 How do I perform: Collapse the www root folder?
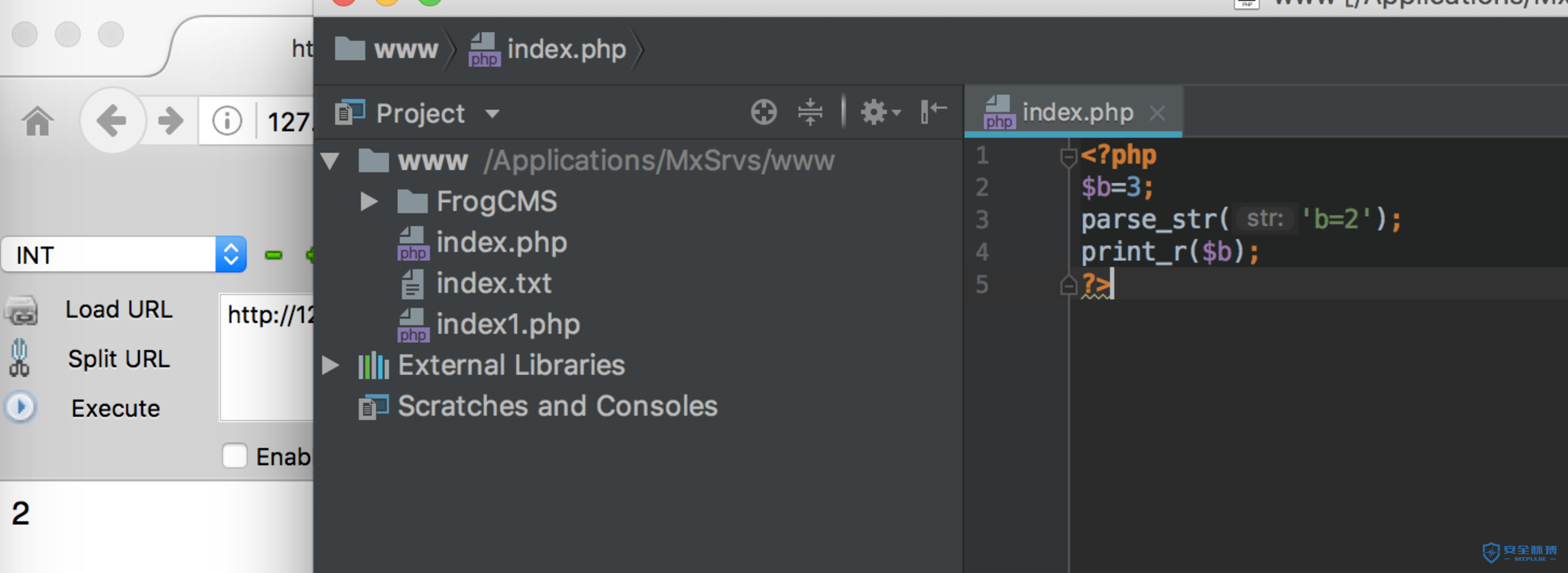(330, 161)
